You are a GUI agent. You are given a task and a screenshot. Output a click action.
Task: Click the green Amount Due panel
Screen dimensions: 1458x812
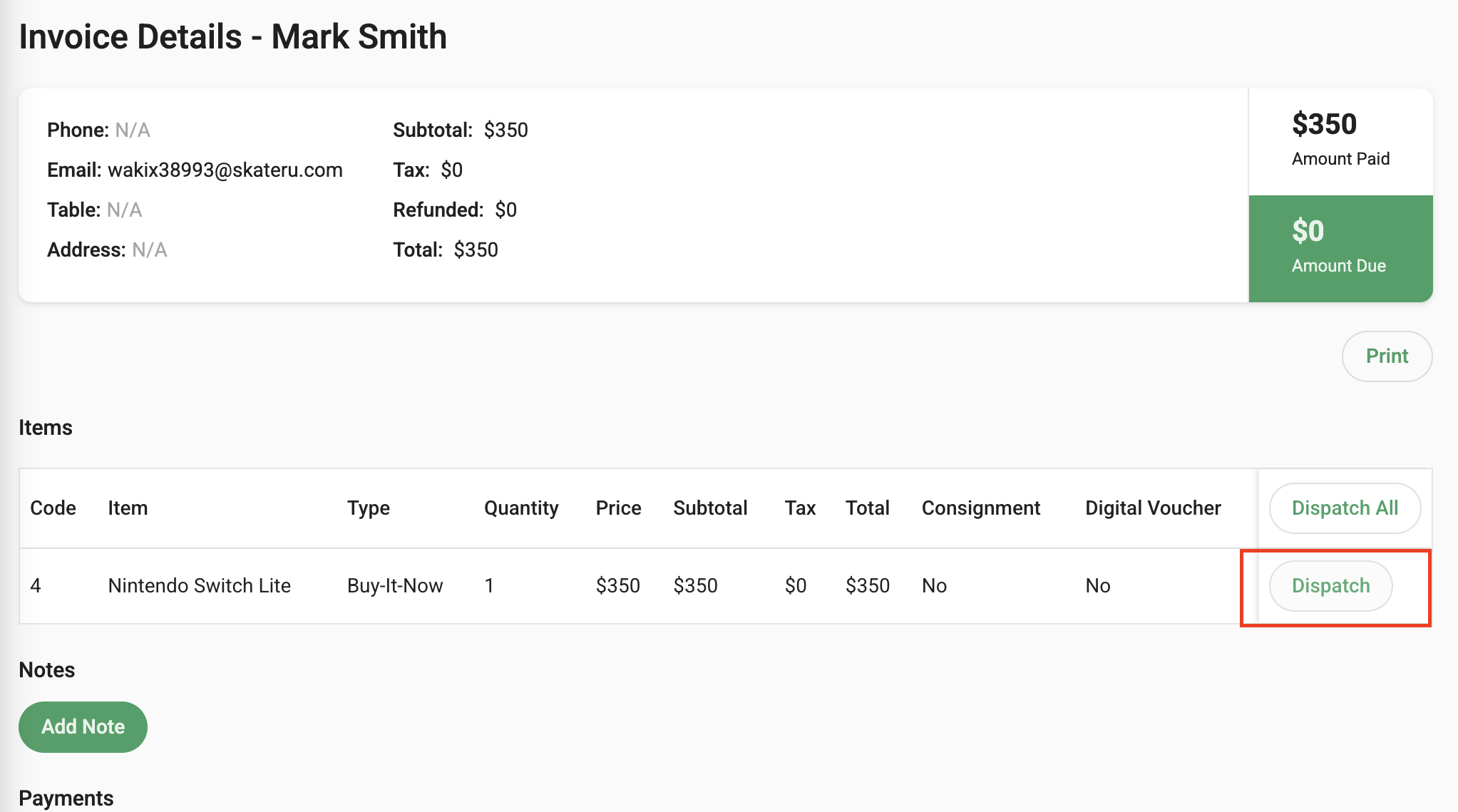(x=1340, y=248)
